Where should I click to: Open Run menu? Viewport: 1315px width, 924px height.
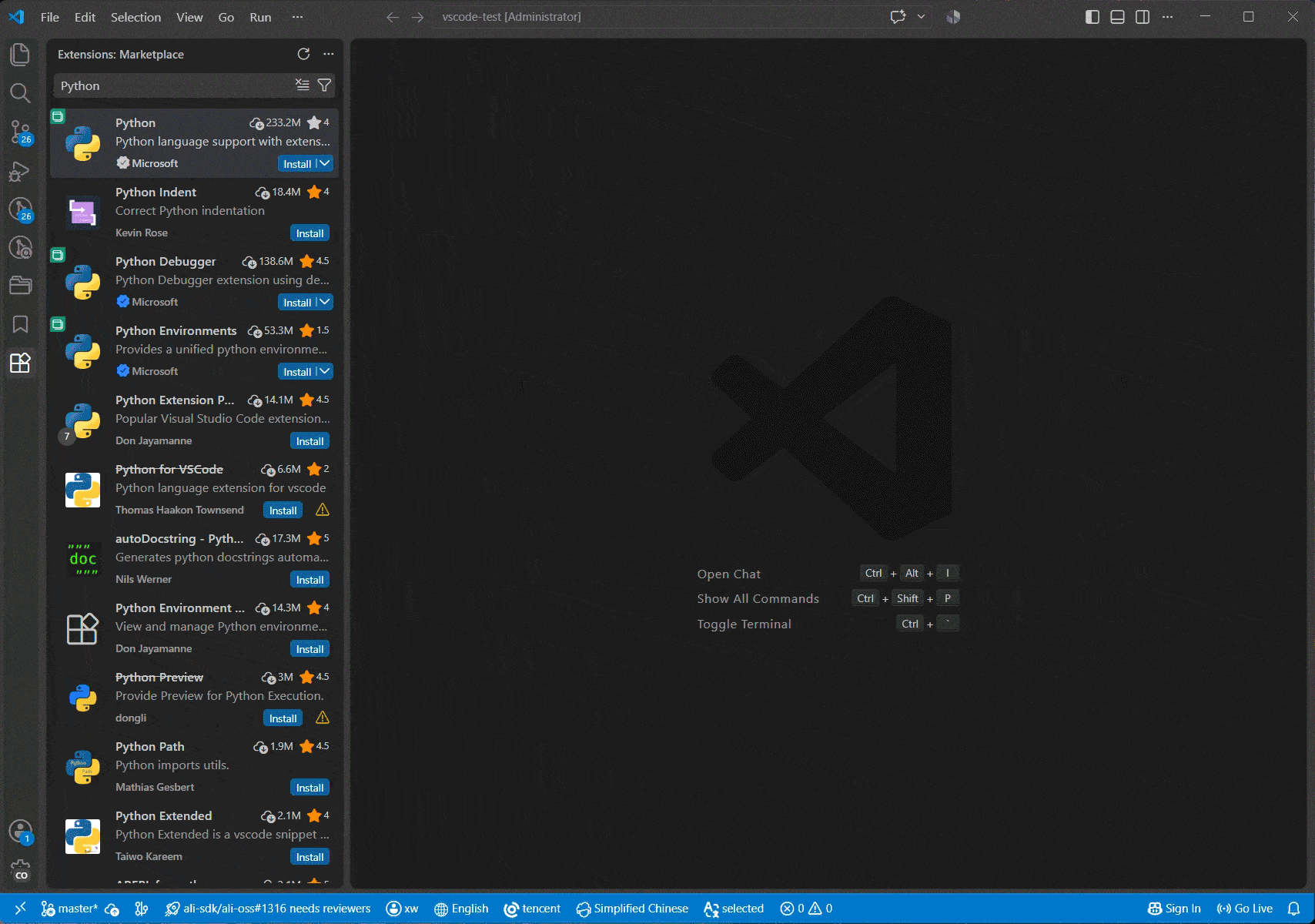260,17
